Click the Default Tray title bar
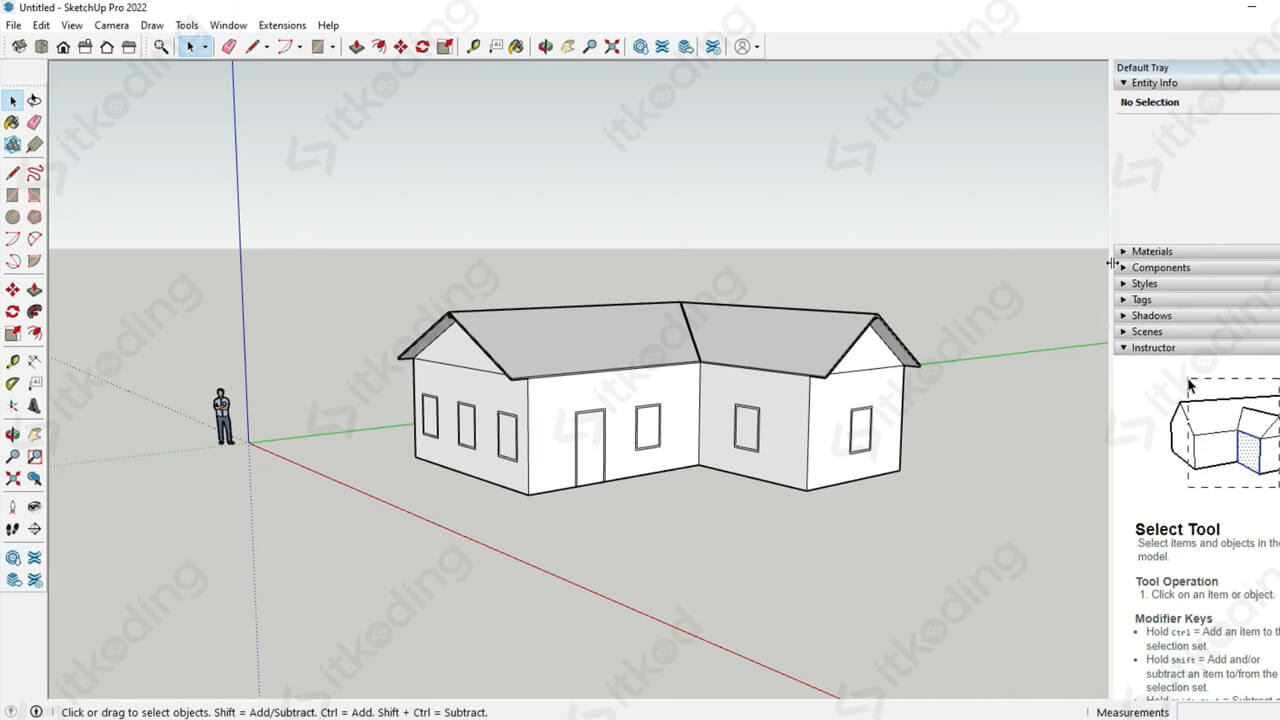 (x=1196, y=67)
